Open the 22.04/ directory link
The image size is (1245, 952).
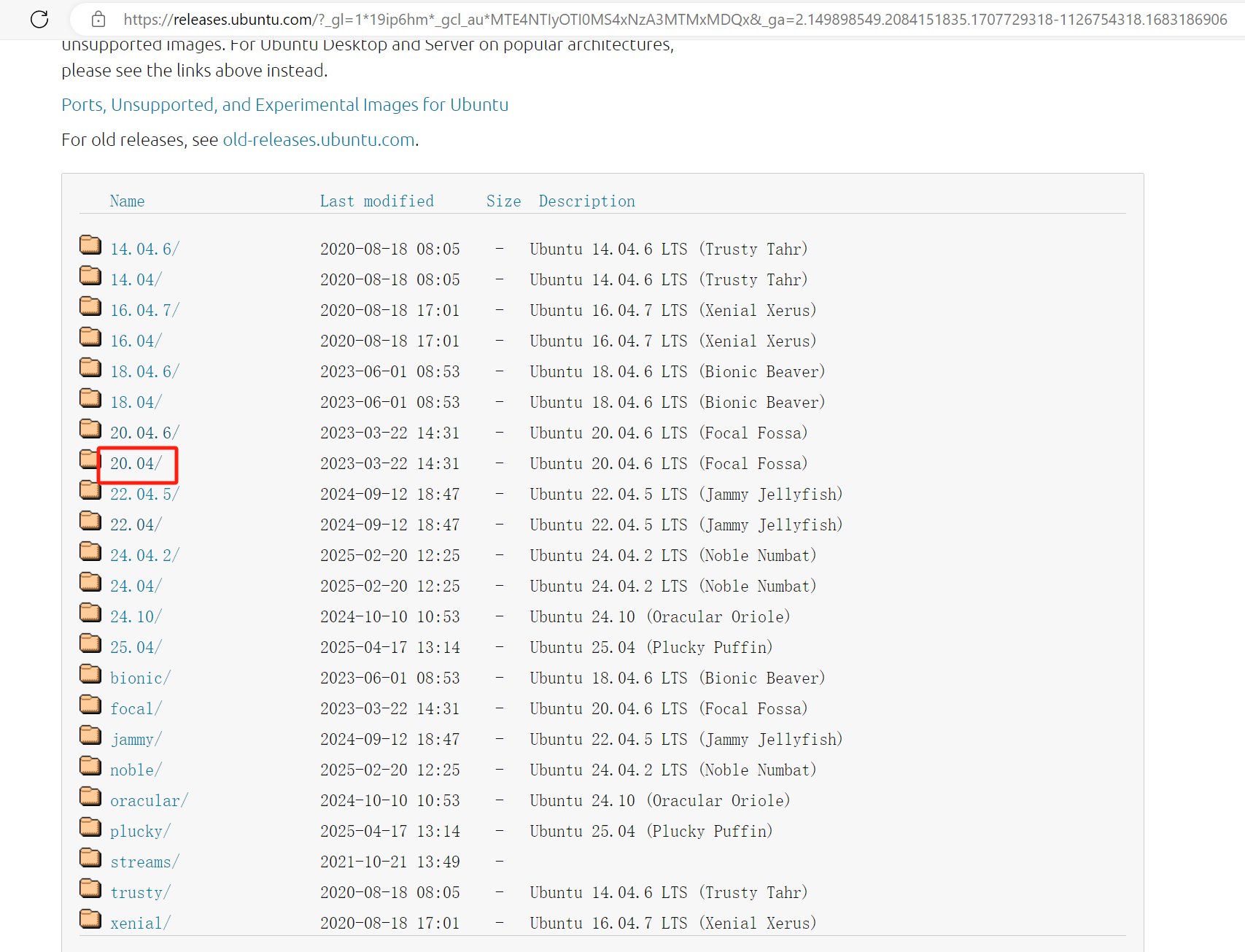136,525
